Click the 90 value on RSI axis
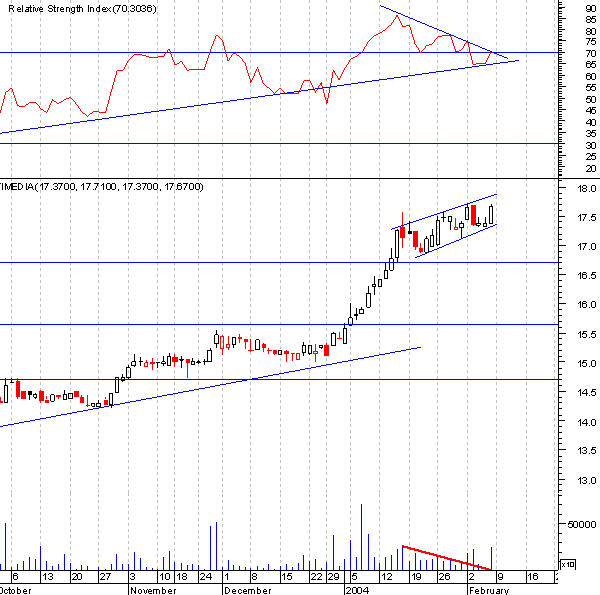This screenshot has height=595, width=600. [591, 8]
